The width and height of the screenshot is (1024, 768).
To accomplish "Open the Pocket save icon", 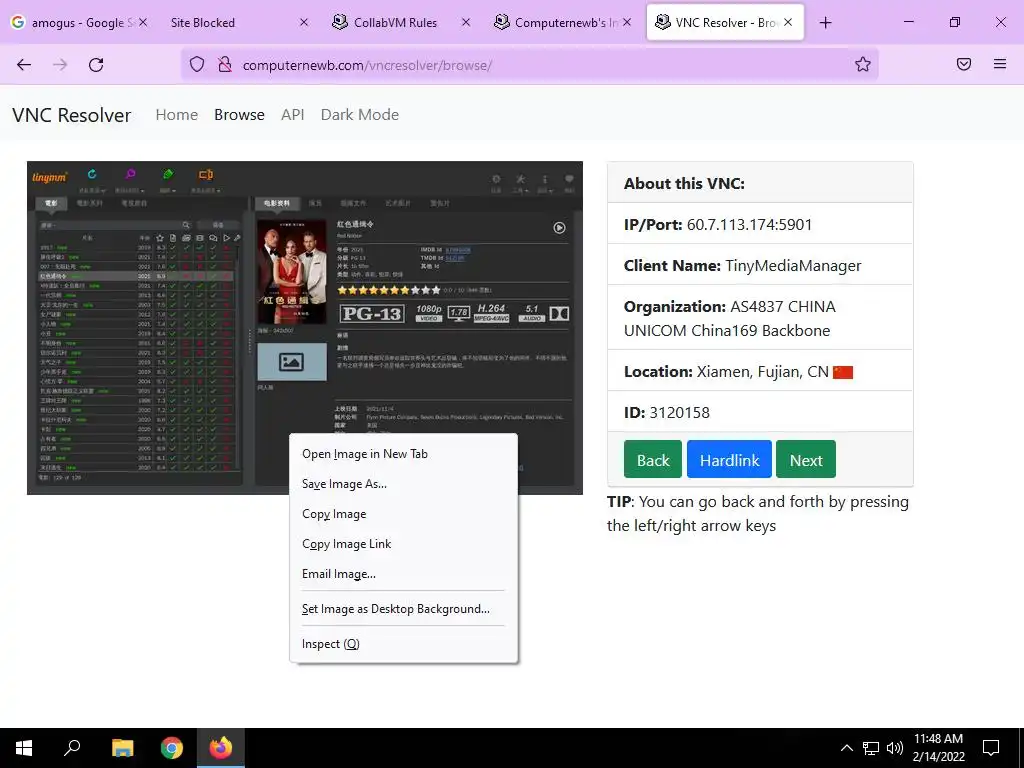I will click(x=964, y=64).
